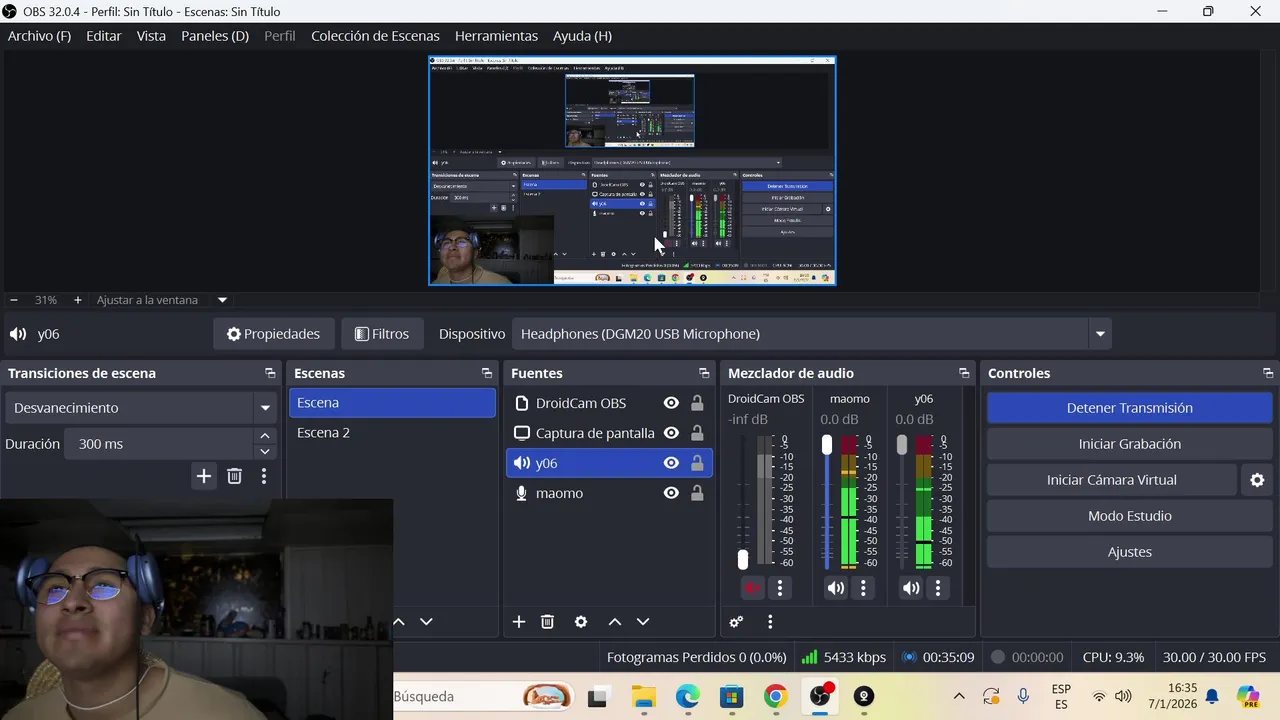This screenshot has width=1280, height=720.
Task: Lock the Captura de pantalla source
Action: click(x=697, y=433)
